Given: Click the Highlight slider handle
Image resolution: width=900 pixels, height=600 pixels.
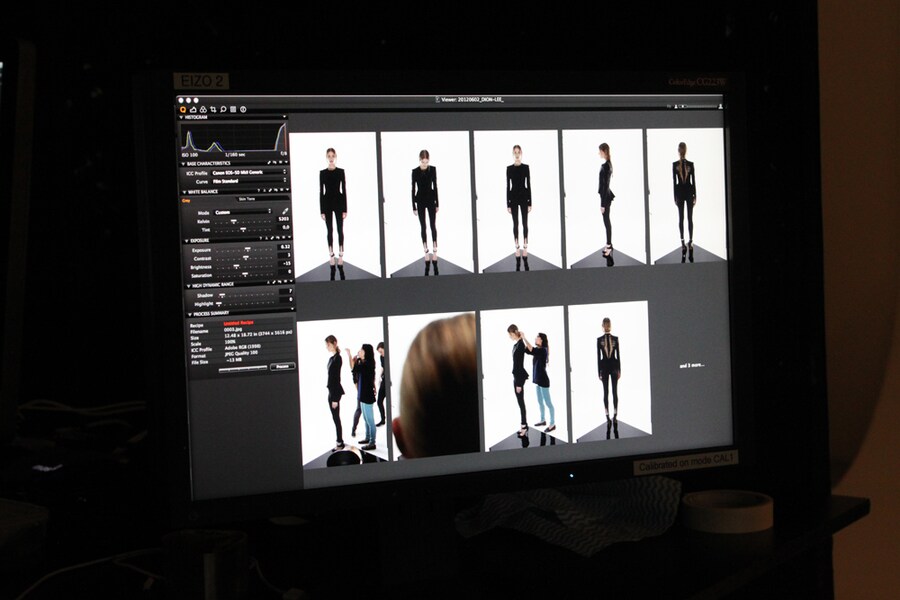Looking at the screenshot, I should coord(219,304).
